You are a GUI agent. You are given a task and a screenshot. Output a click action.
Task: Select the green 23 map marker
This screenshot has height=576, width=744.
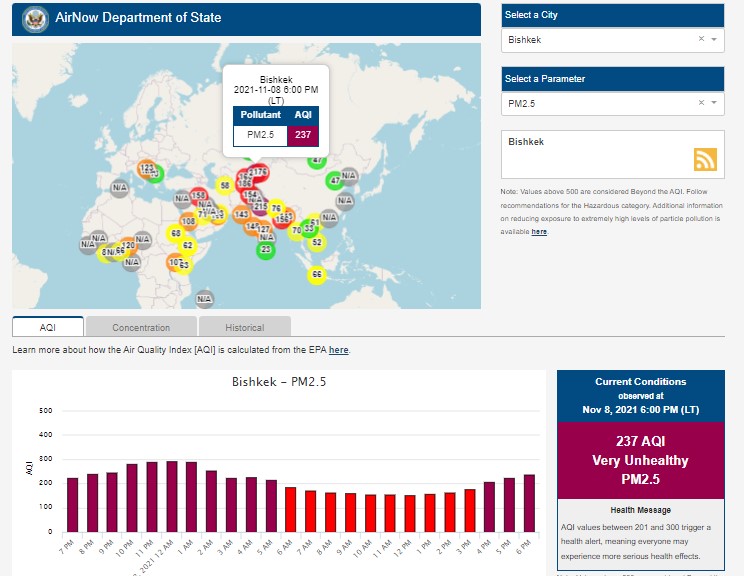(x=265, y=249)
